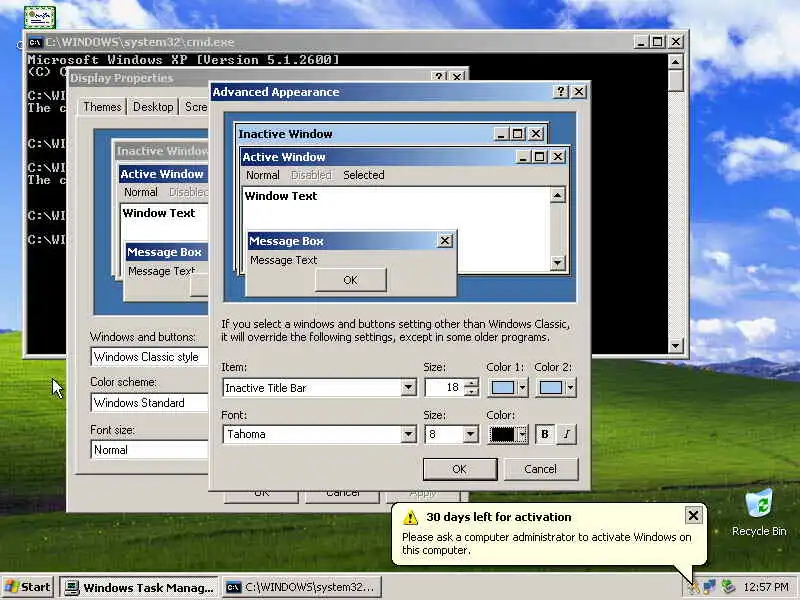
Task: Select the desktop icon at top-left corner
Action: 39,17
